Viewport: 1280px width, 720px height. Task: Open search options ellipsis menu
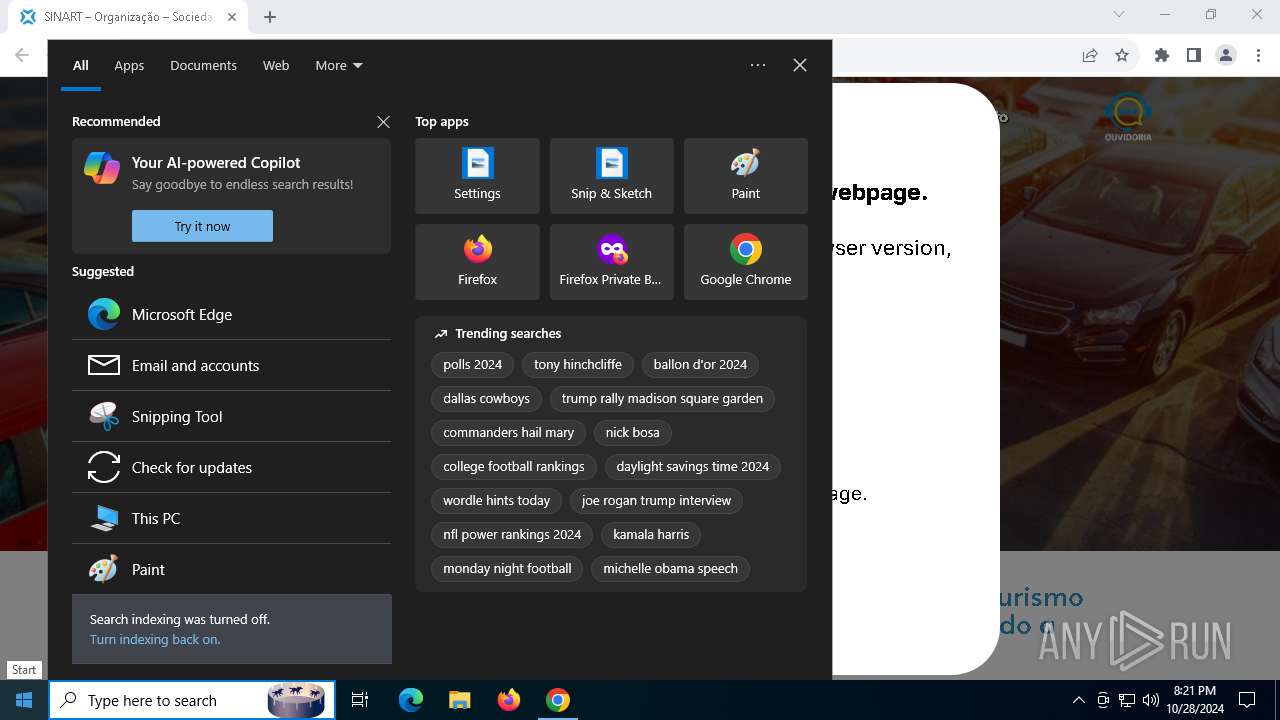click(758, 65)
